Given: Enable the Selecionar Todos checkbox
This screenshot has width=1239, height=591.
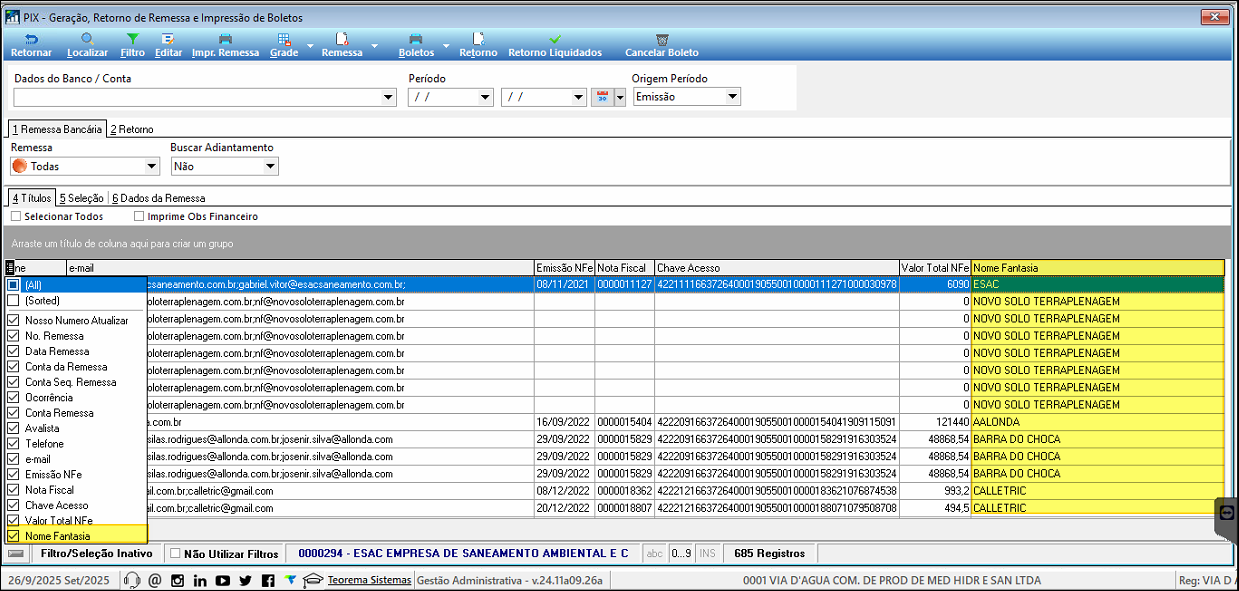Looking at the screenshot, I should pyautogui.click(x=16, y=216).
